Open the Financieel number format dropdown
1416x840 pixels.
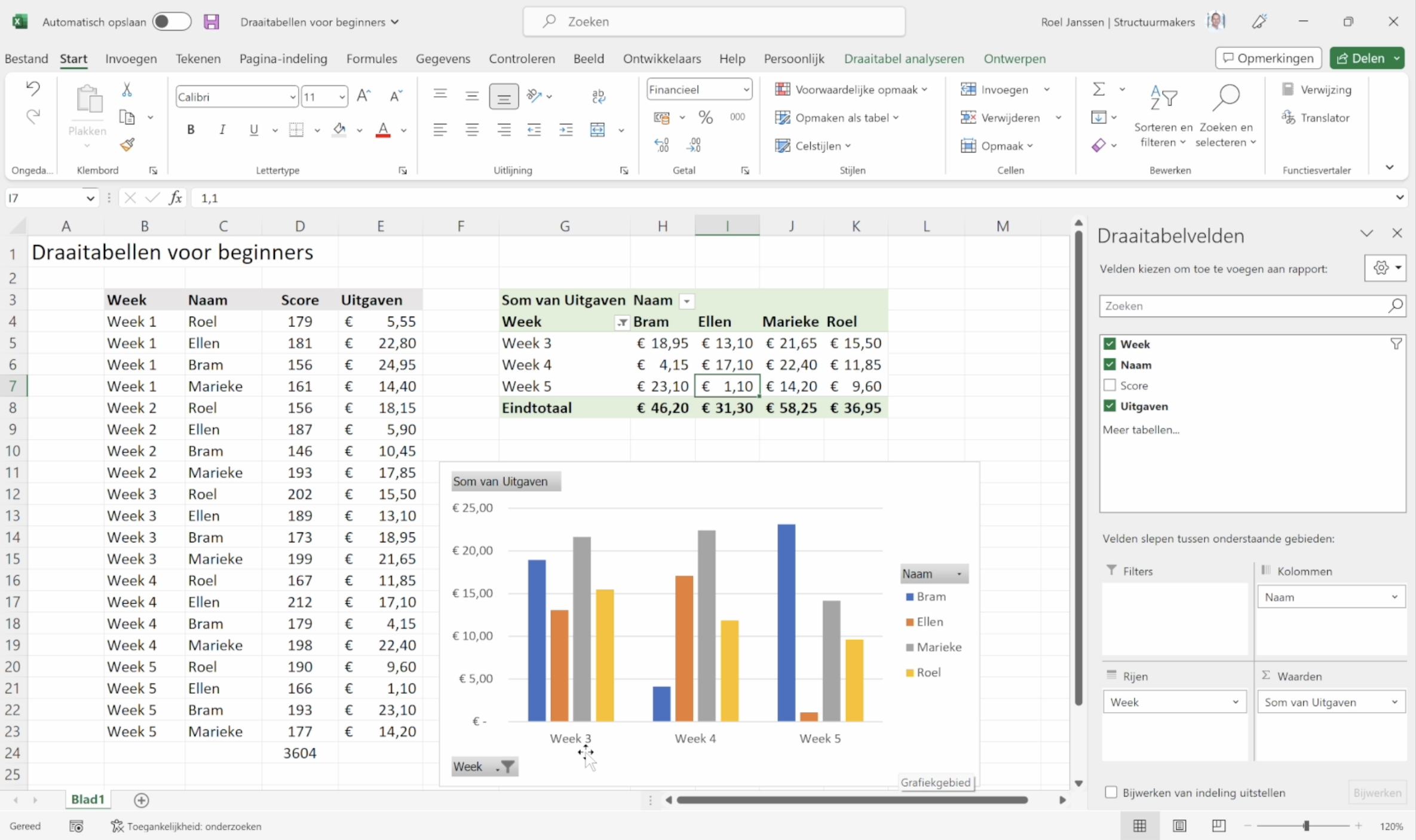pos(746,90)
